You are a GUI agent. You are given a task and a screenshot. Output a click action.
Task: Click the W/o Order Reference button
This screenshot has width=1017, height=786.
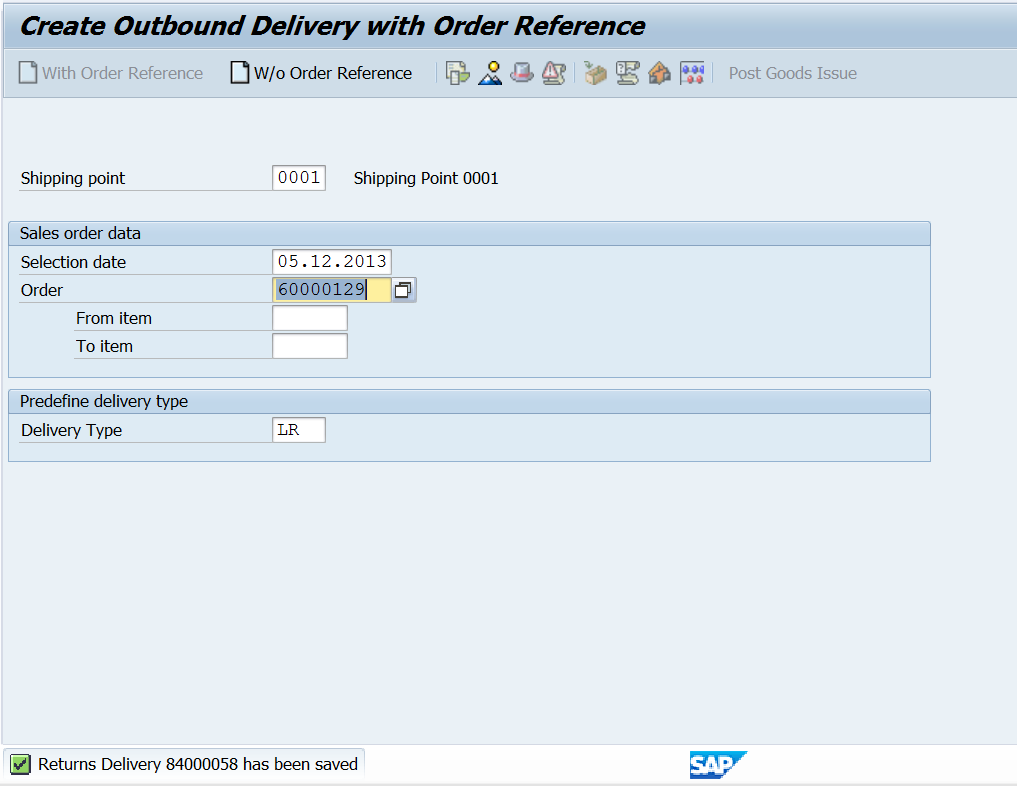(x=320, y=72)
